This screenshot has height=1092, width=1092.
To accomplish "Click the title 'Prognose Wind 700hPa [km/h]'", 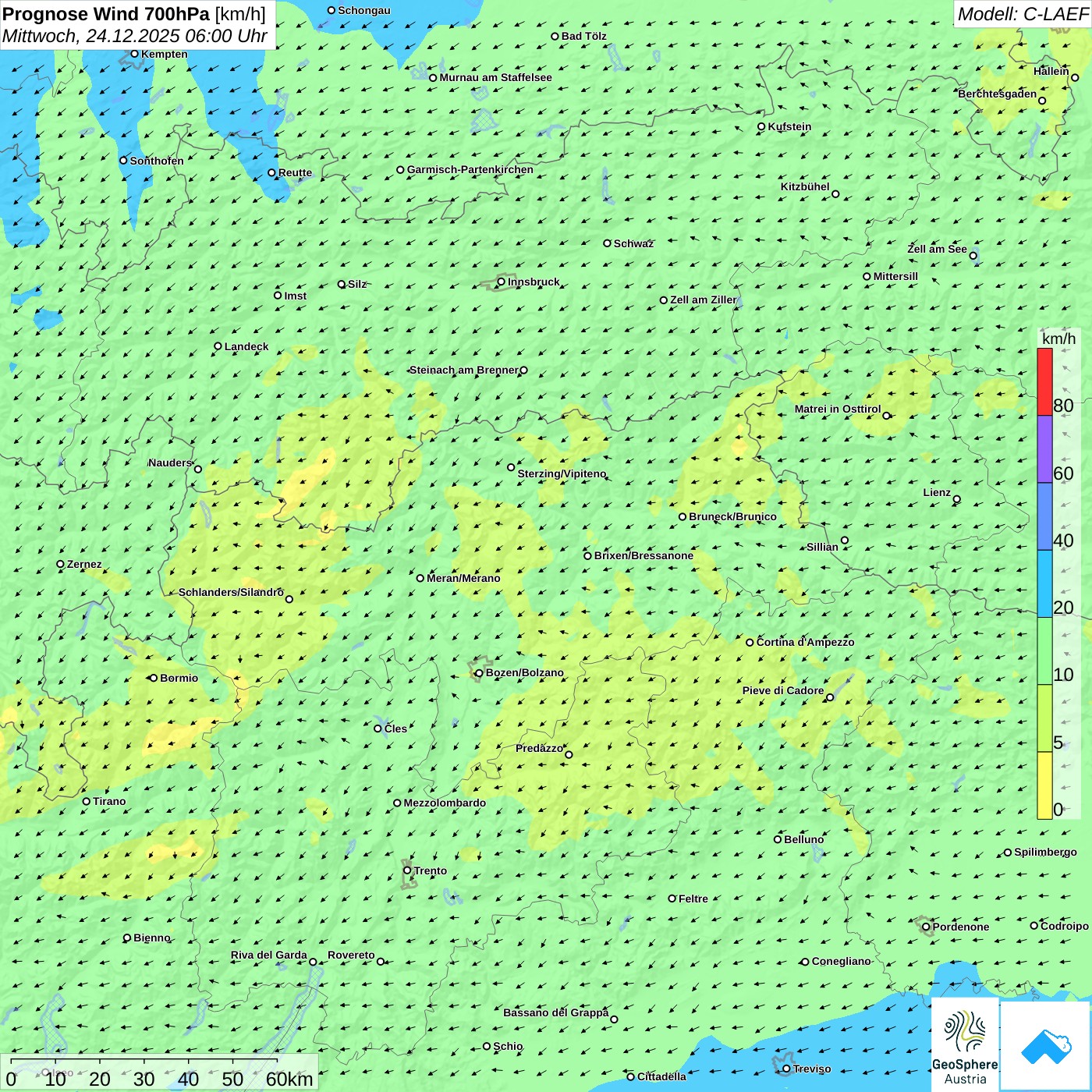I will tap(134, 14).
